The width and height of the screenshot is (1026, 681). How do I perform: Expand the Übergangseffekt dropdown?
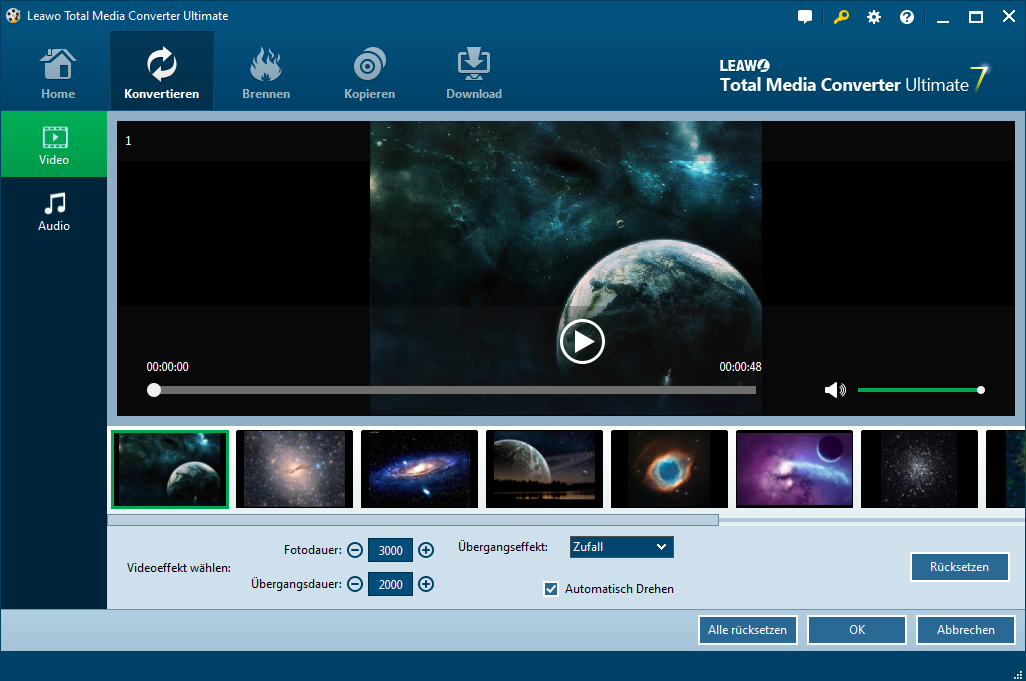621,547
